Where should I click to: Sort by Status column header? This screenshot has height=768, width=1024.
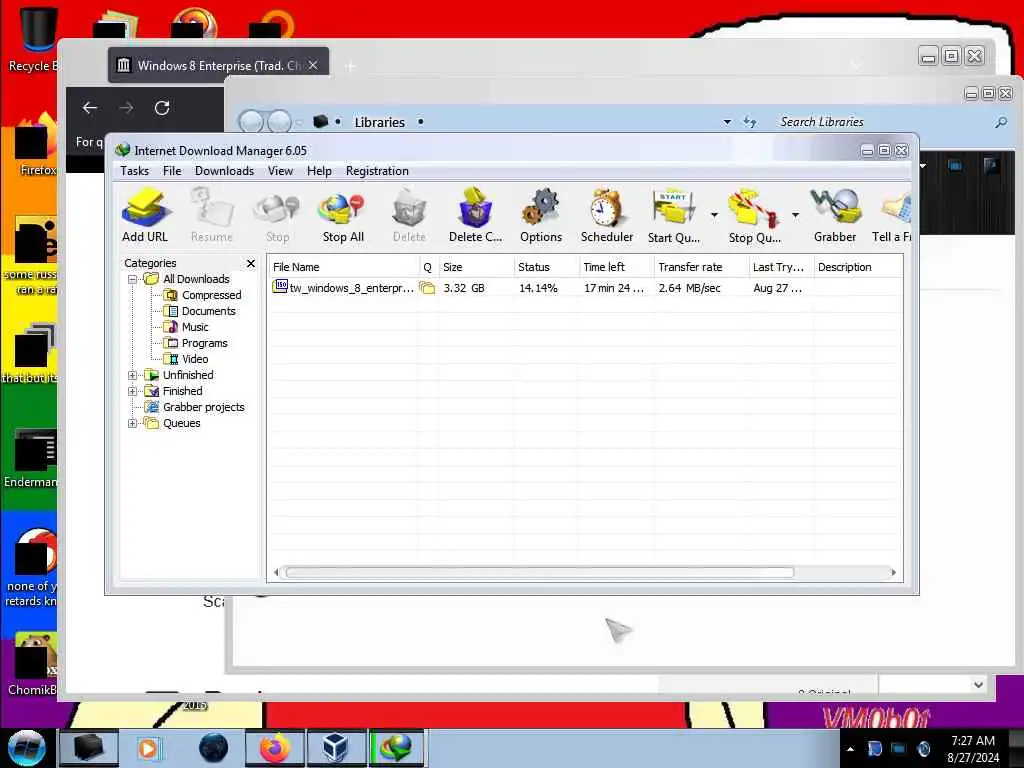[547, 267]
